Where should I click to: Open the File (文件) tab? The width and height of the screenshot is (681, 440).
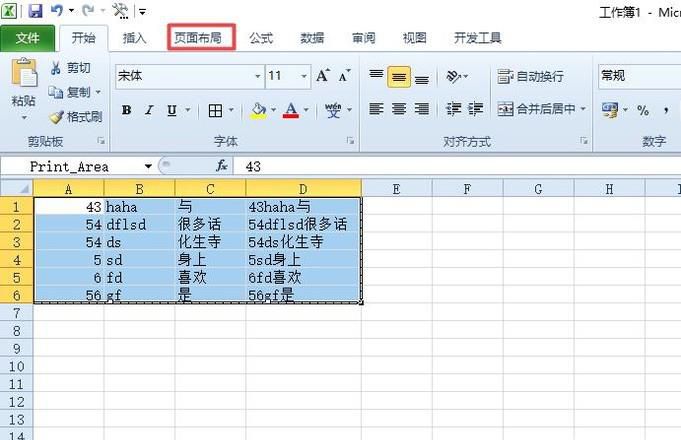click(x=27, y=38)
